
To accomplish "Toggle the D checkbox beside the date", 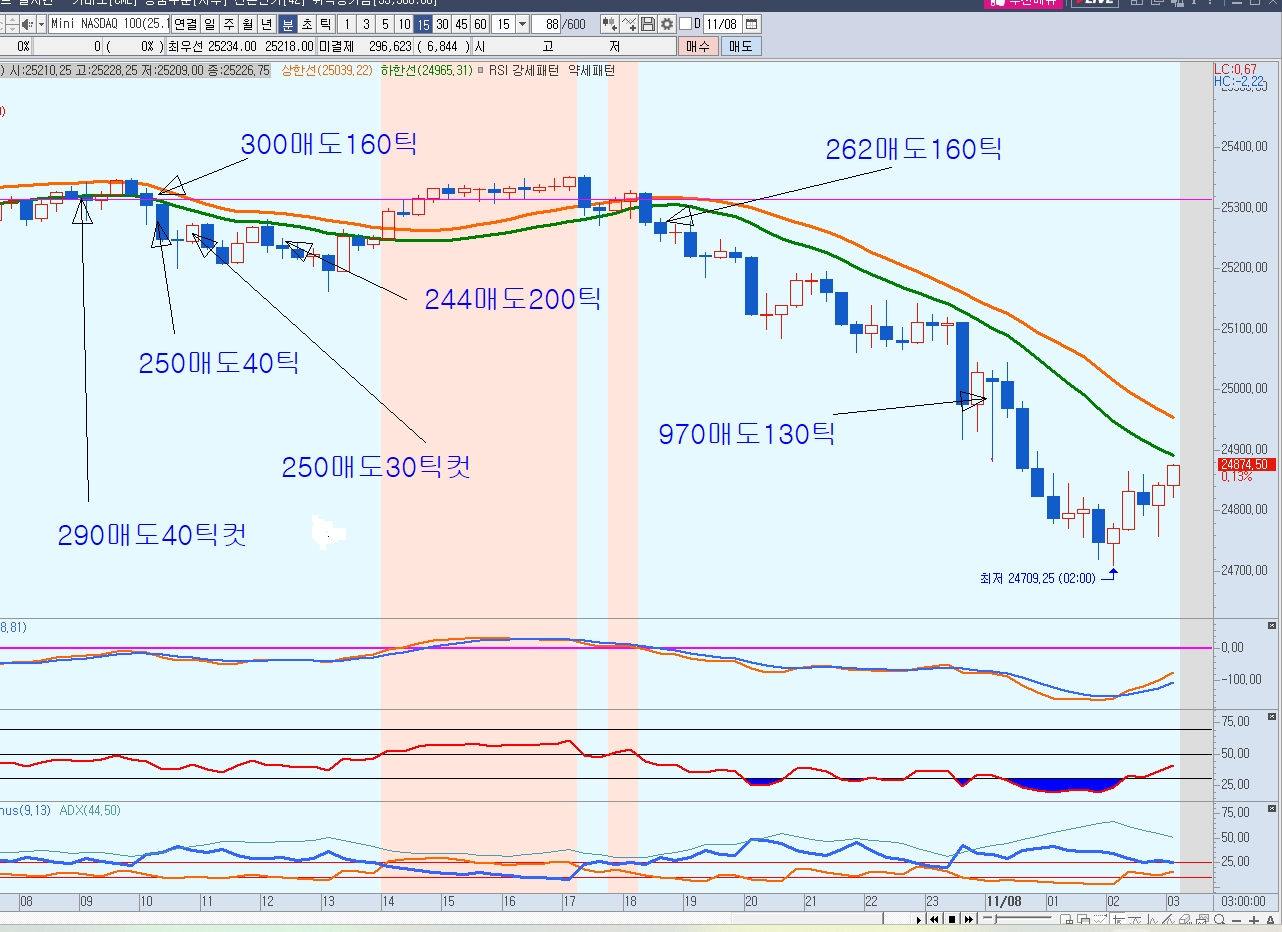I will point(685,23).
